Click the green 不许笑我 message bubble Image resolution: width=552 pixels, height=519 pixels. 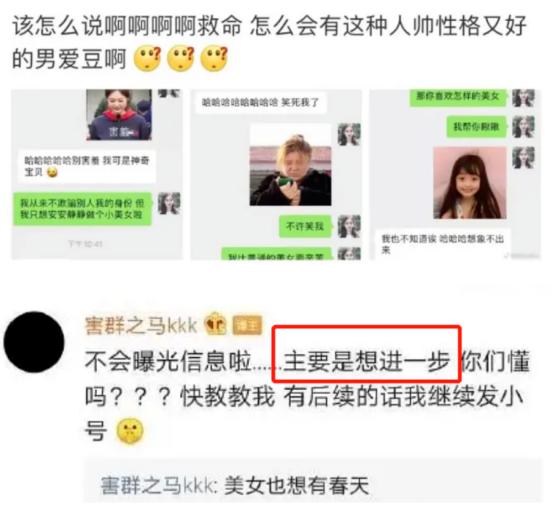pos(305,226)
